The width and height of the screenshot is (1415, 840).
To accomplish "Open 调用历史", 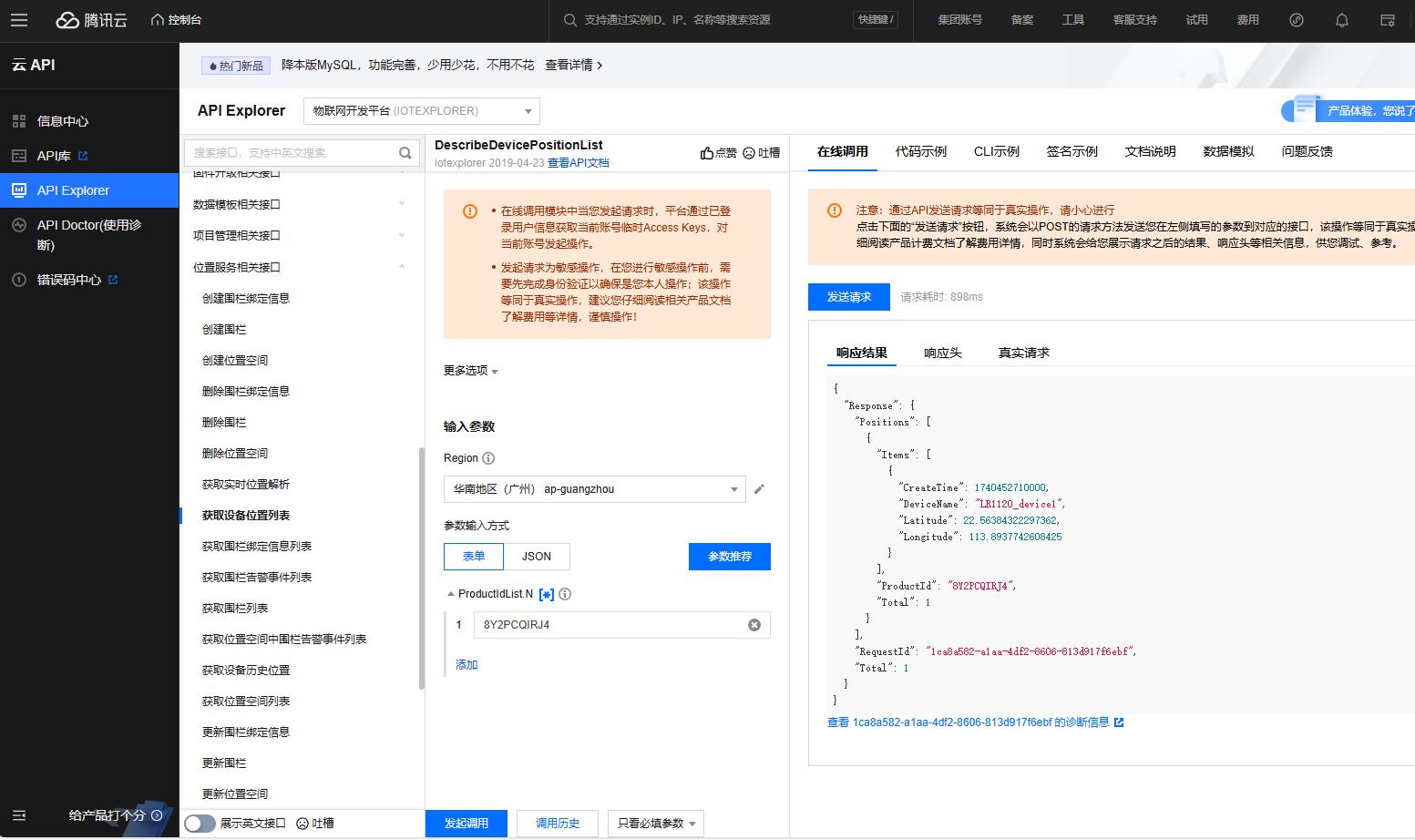I will click(x=558, y=824).
